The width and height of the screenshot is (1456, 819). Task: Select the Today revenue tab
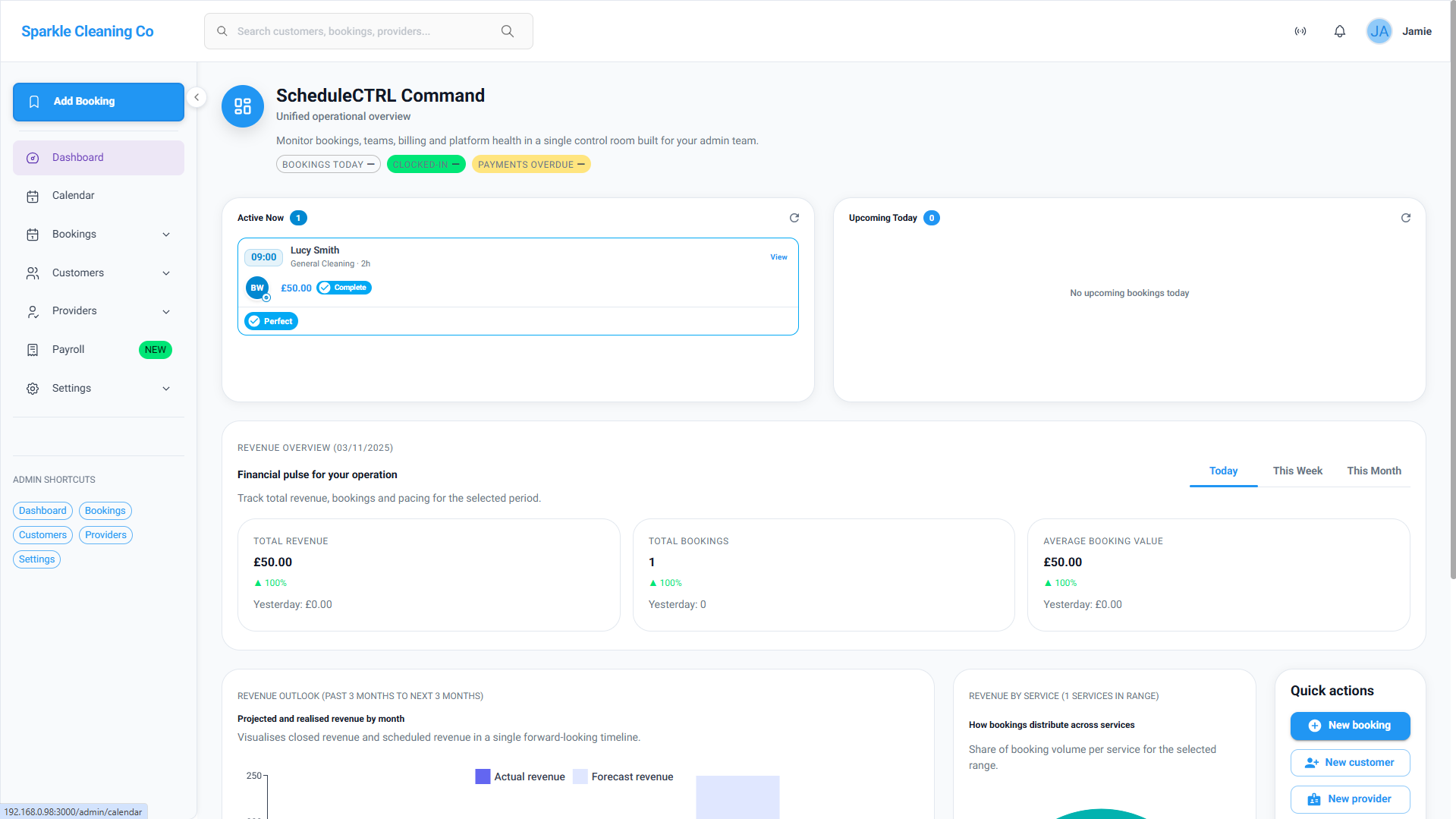[1223, 471]
